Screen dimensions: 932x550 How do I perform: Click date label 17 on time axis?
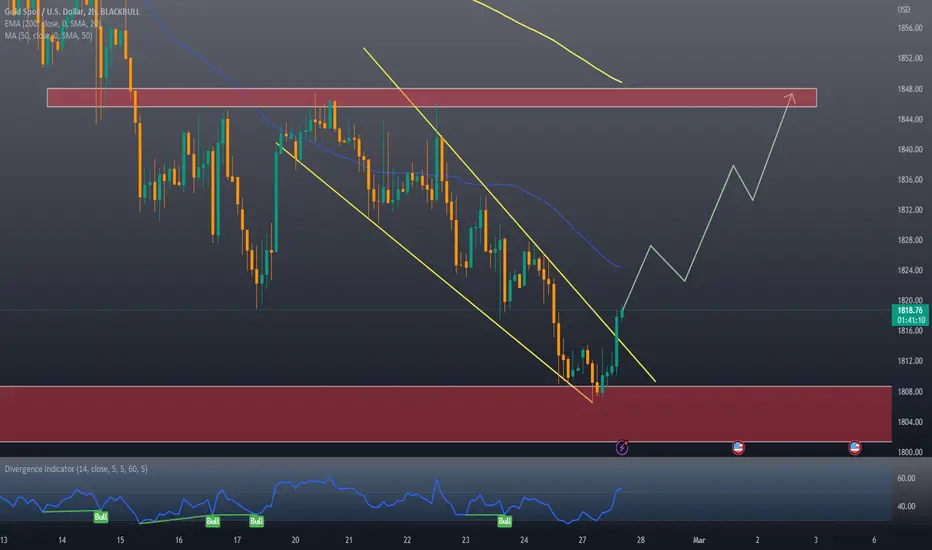pos(237,540)
